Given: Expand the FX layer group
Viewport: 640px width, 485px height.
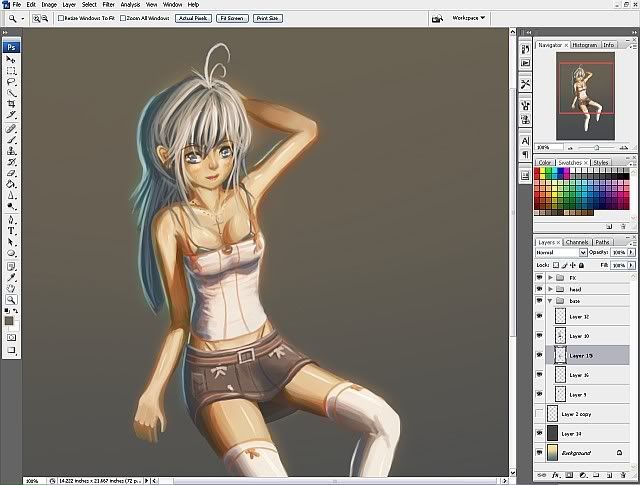Looking at the screenshot, I should [550, 277].
